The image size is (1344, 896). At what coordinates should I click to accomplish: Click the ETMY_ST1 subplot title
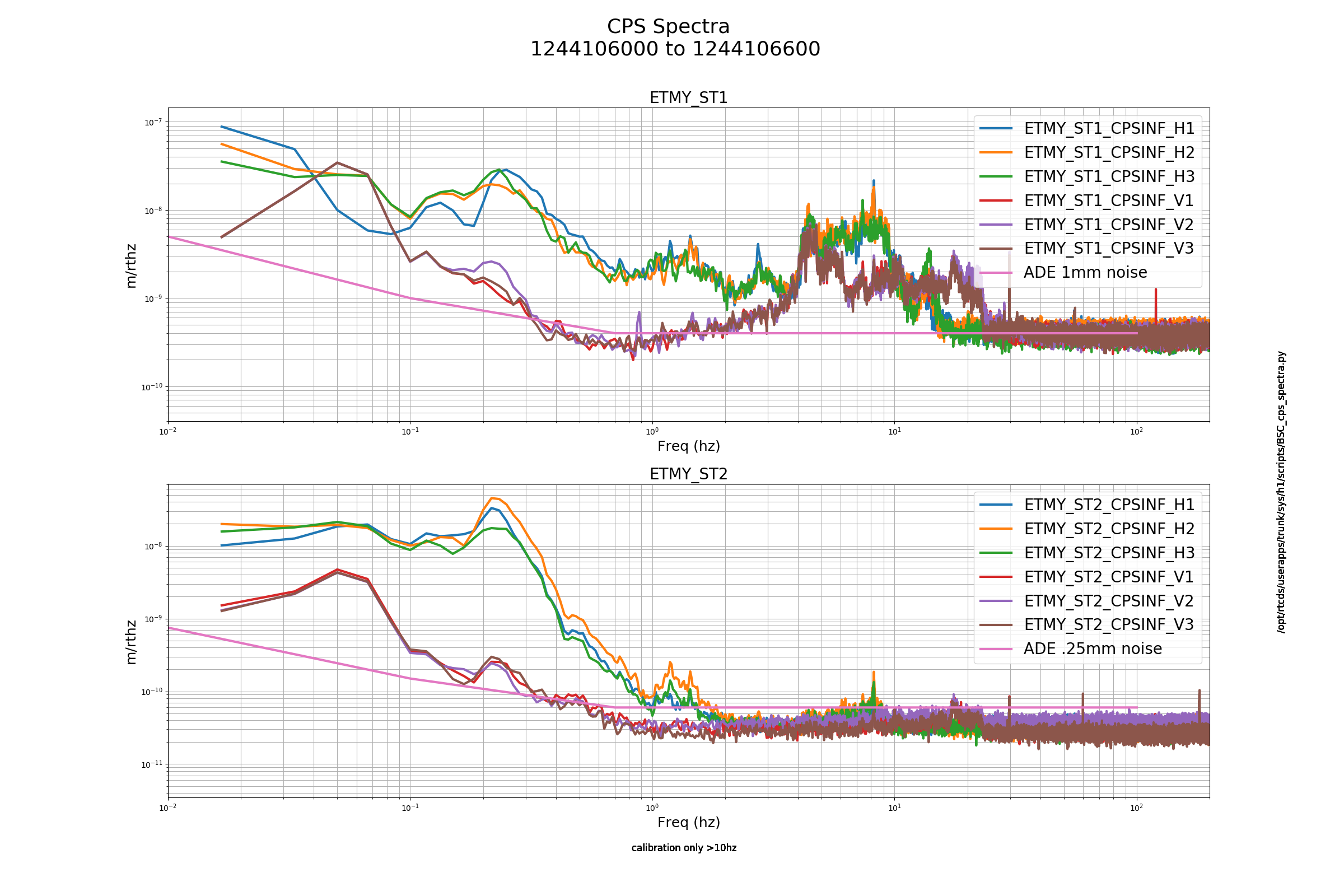pos(689,97)
